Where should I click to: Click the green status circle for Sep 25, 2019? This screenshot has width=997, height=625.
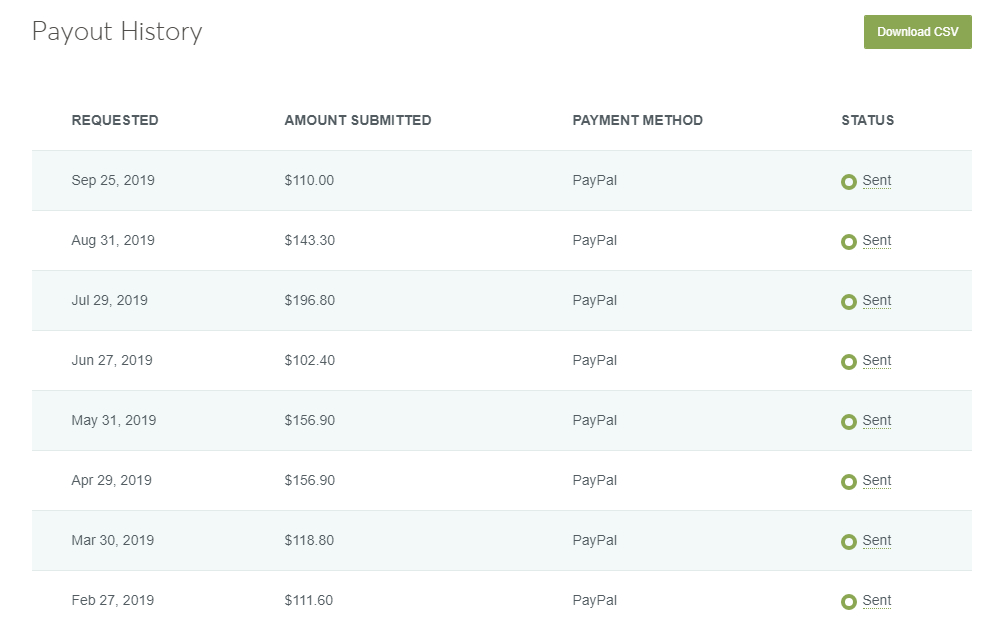848,182
